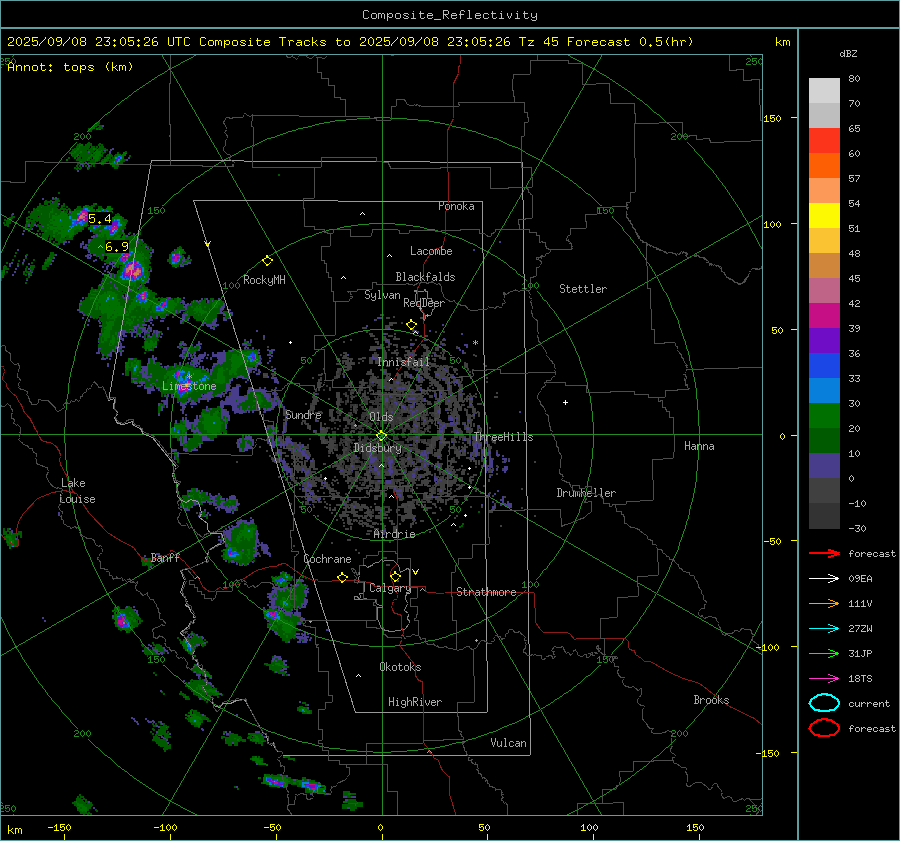
Task: Click the yellow radar center diamond at Didsbury
Action: tap(381, 436)
